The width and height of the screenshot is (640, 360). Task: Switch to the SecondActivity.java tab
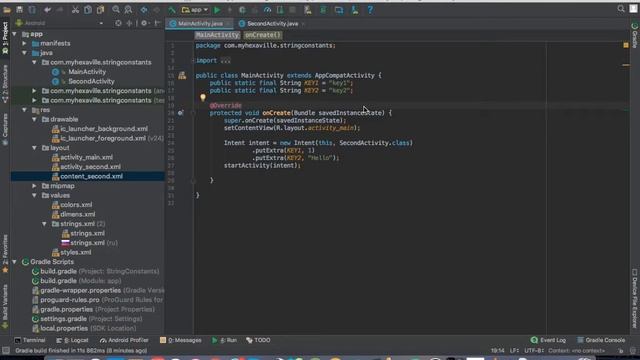pyautogui.click(x=272, y=24)
